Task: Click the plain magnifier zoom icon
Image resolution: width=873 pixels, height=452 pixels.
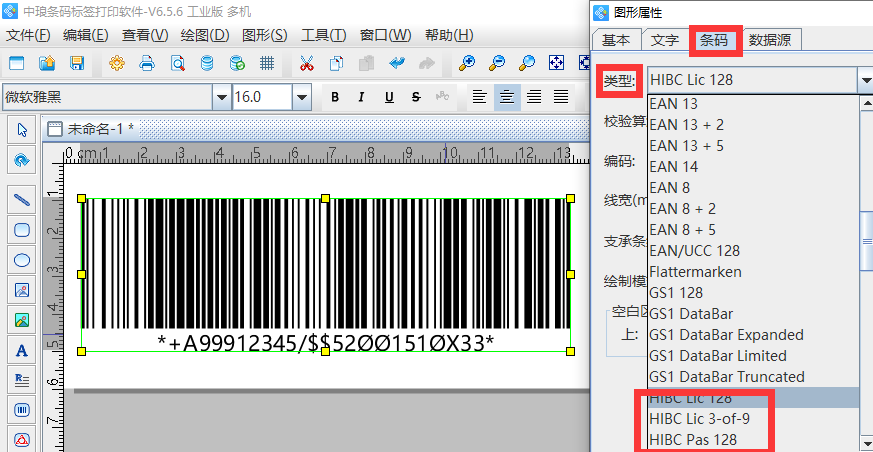Action: [x=527, y=63]
